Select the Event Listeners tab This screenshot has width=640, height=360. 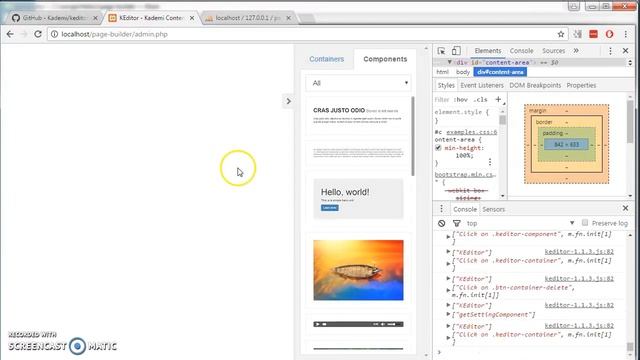482,85
